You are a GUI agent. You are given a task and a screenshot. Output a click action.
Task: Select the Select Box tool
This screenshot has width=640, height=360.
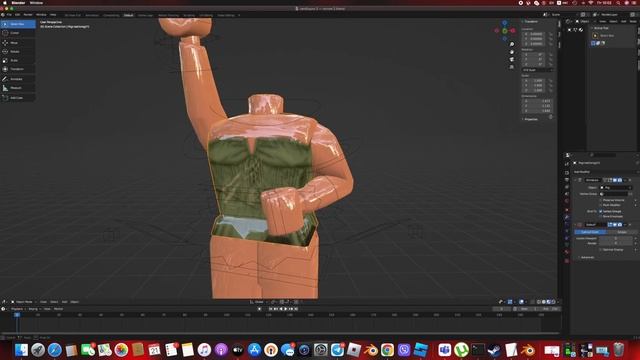click(x=18, y=24)
